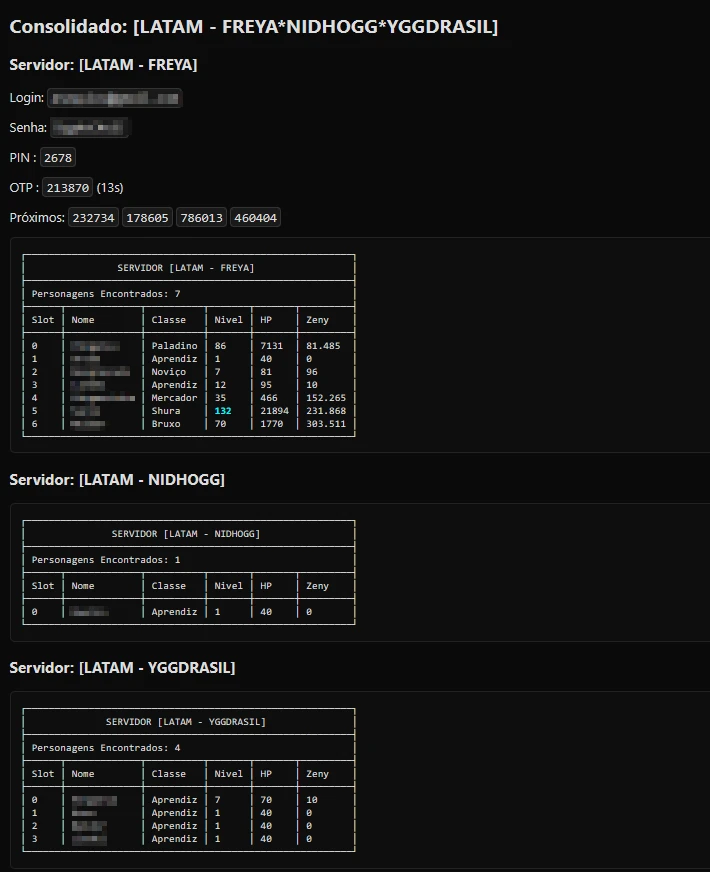Select the first code in Próximos list
710x872 pixels.
pos(94,218)
